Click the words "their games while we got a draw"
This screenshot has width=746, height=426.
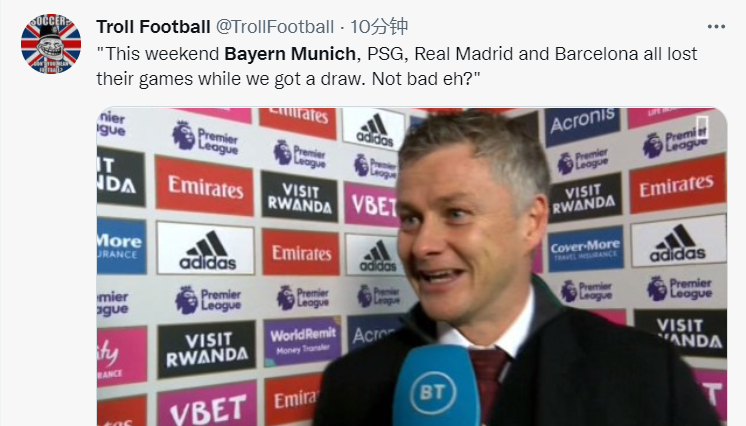(x=230, y=79)
